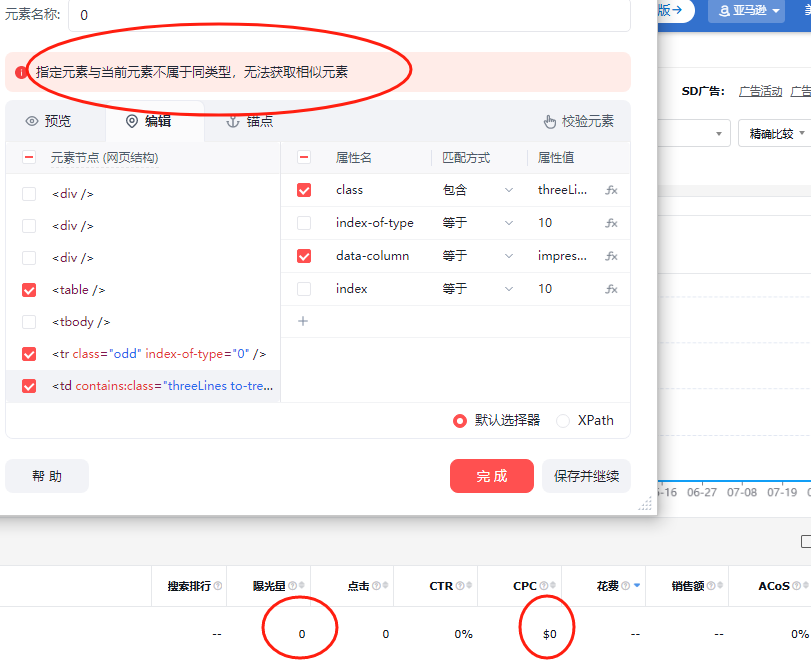
Task: Sort by CPC column arrows
Action: 553,585
